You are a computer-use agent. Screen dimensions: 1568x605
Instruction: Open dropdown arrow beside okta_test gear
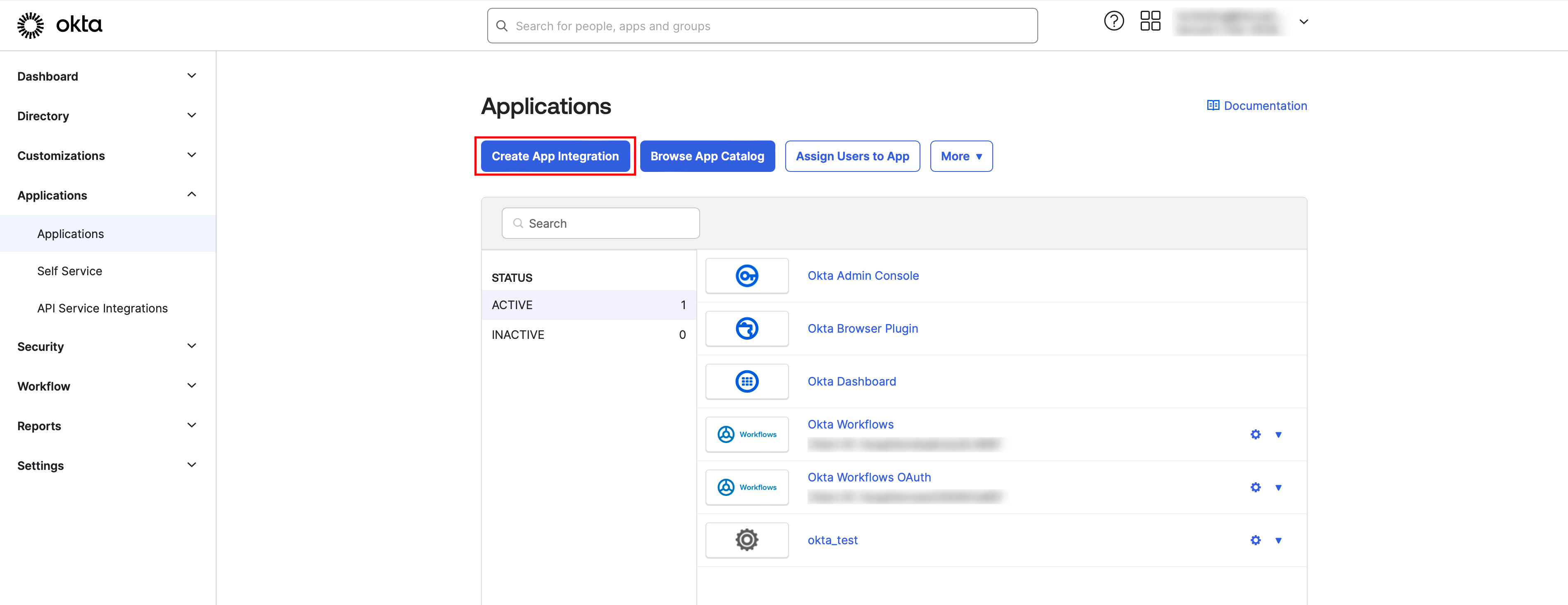[x=1278, y=541]
